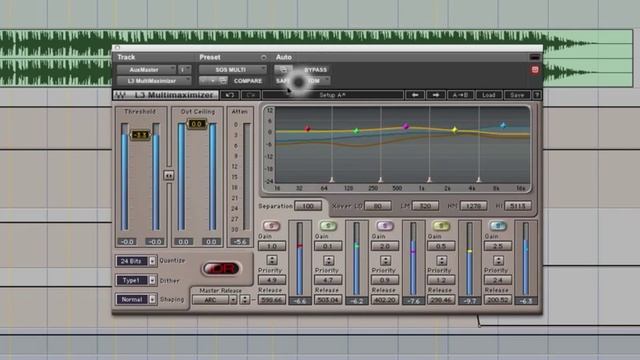Click the A→B copy button
The height and width of the screenshot is (360, 640).
(x=460, y=95)
